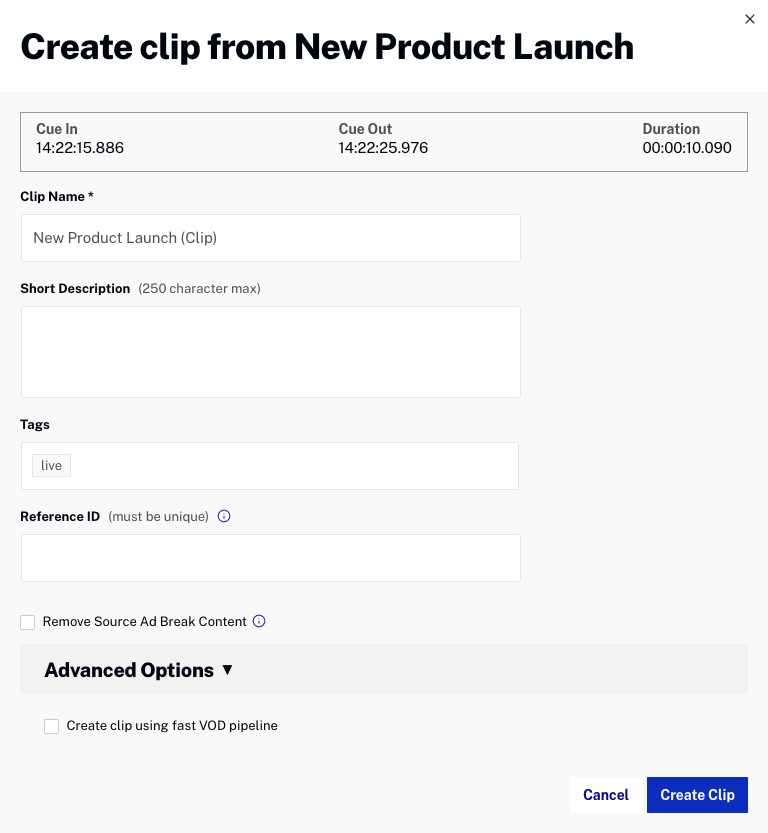Image resolution: width=768 pixels, height=833 pixels.
Task: Click the Cue Out timestamp value
Action: pyautogui.click(x=383, y=148)
